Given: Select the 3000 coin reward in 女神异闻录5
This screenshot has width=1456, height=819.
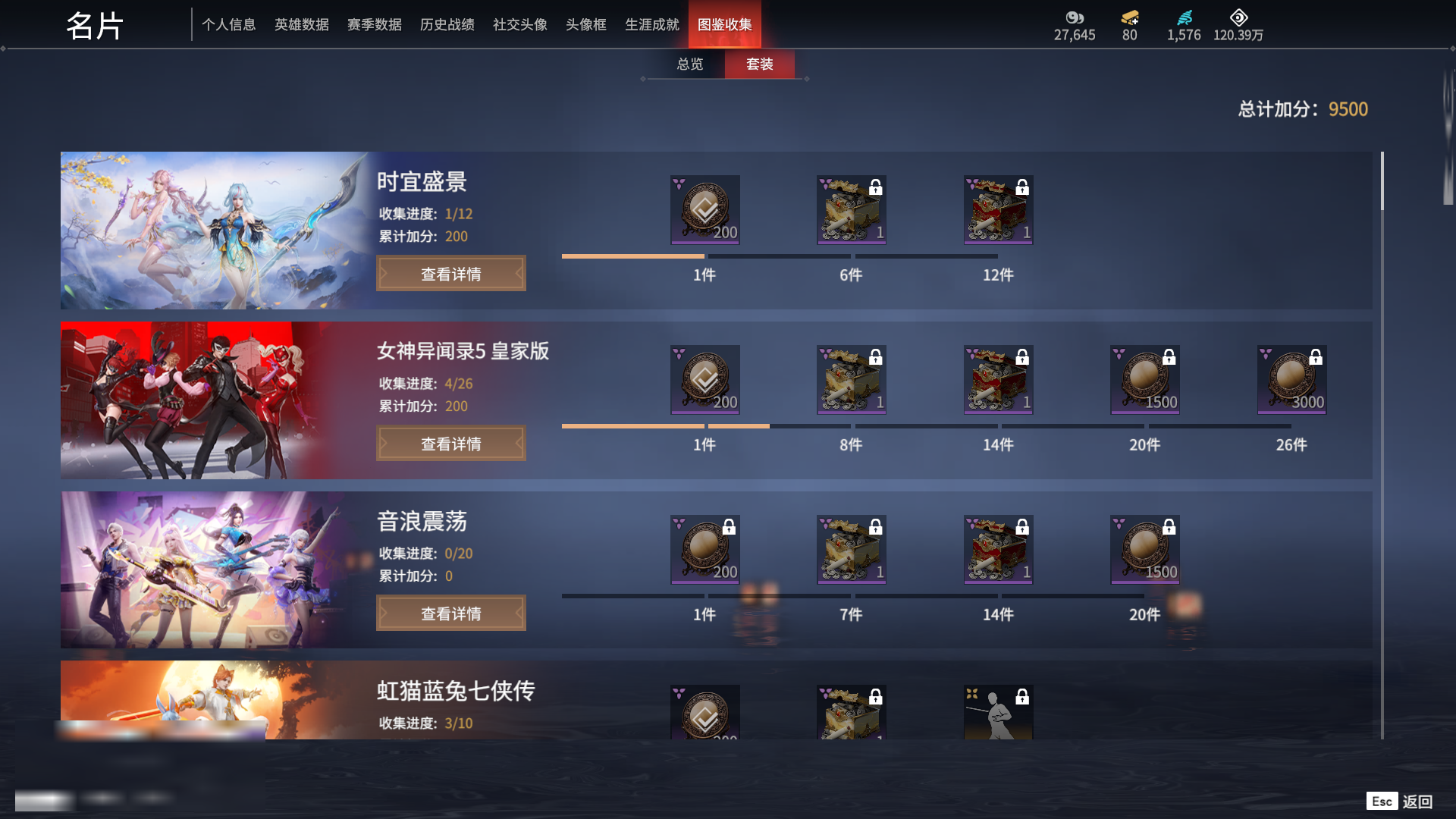Looking at the screenshot, I should [x=1292, y=380].
